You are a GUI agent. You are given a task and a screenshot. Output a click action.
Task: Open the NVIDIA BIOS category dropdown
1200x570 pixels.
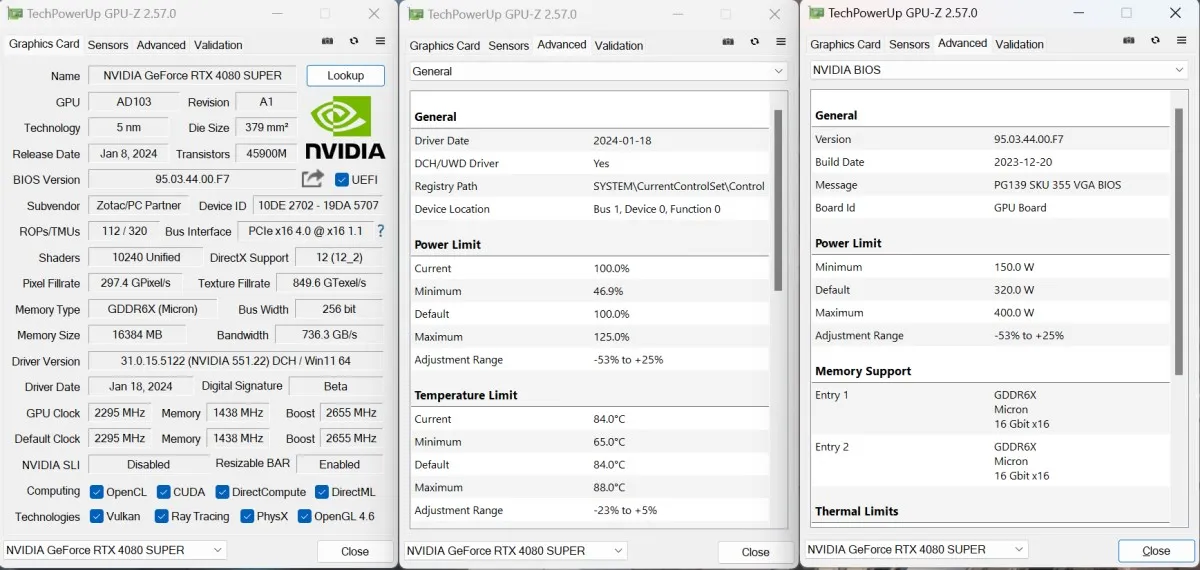point(998,70)
